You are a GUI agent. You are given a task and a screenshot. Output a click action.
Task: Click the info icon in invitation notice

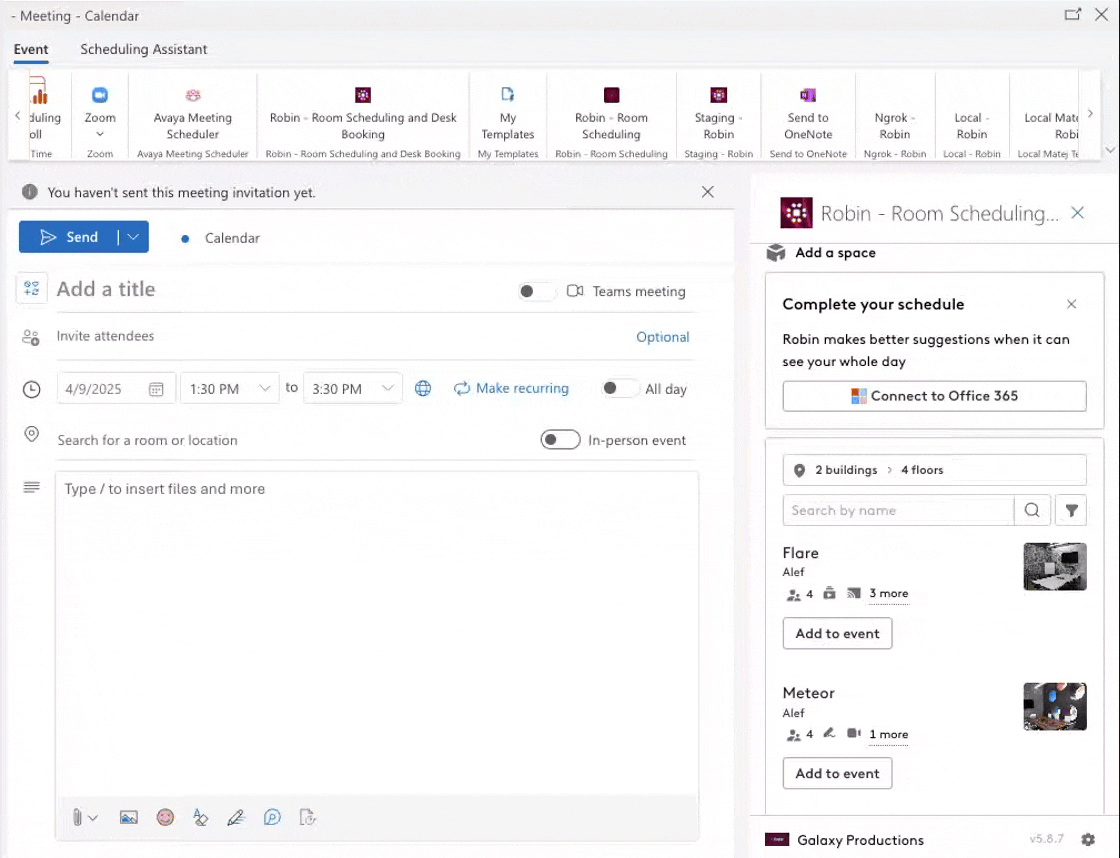point(29,191)
